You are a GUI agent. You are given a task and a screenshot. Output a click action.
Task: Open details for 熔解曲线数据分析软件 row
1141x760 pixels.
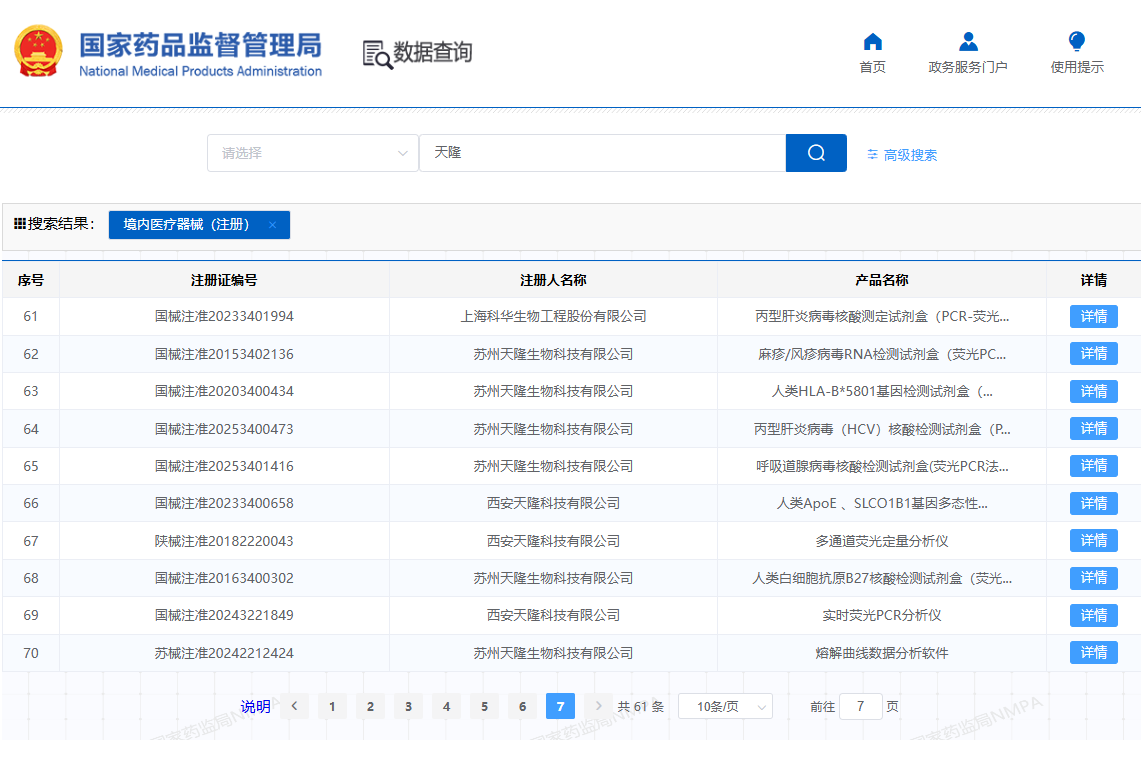click(1093, 653)
